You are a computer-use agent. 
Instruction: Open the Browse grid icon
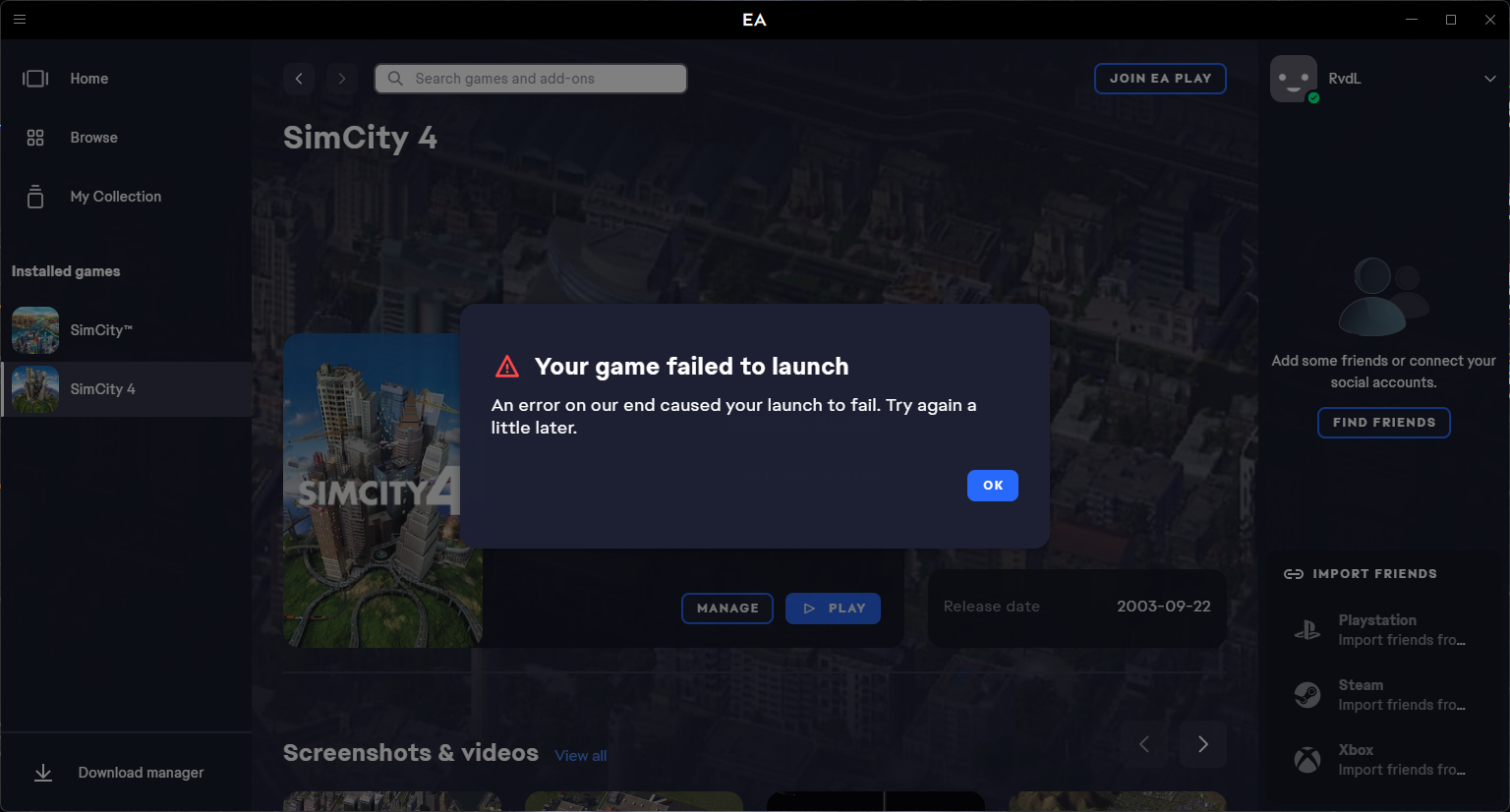35,138
